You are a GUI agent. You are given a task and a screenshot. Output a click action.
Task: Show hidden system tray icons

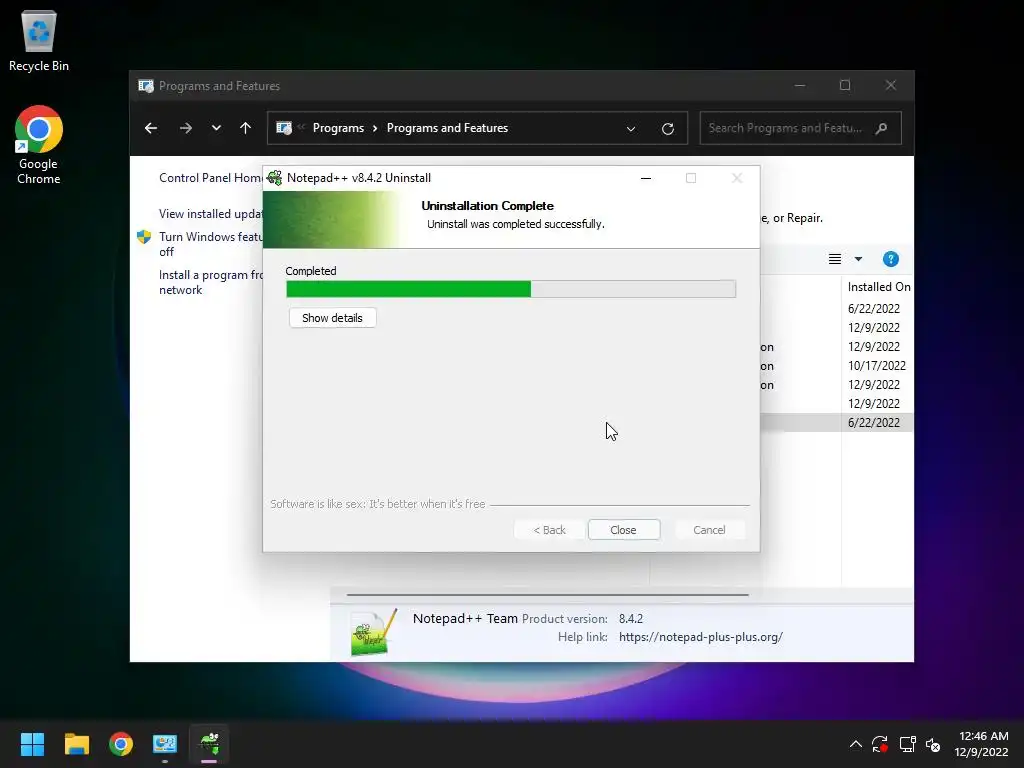point(856,744)
